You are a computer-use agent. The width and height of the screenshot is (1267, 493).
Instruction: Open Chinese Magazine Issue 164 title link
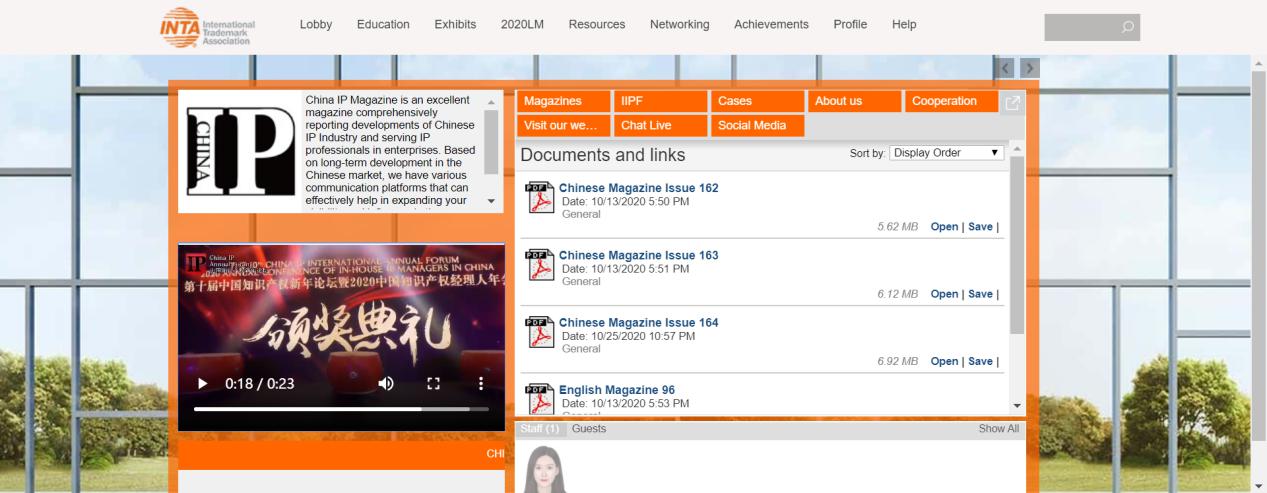click(638, 322)
